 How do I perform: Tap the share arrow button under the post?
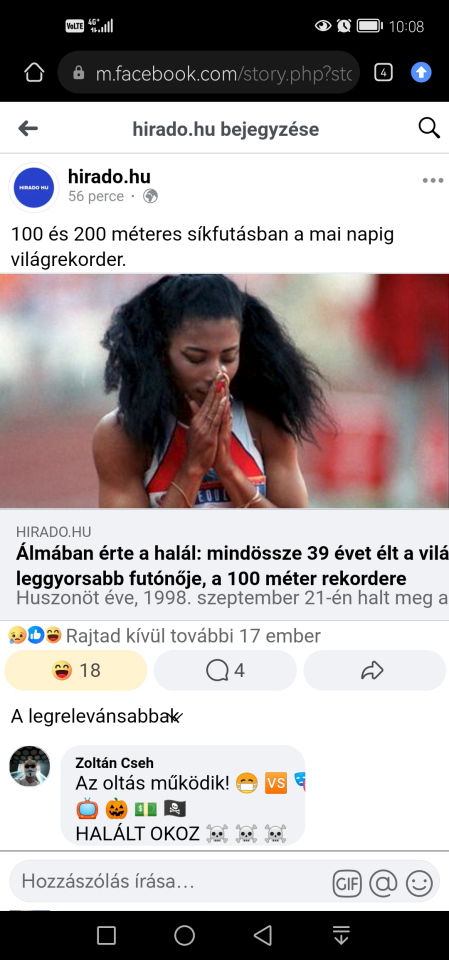coord(374,670)
